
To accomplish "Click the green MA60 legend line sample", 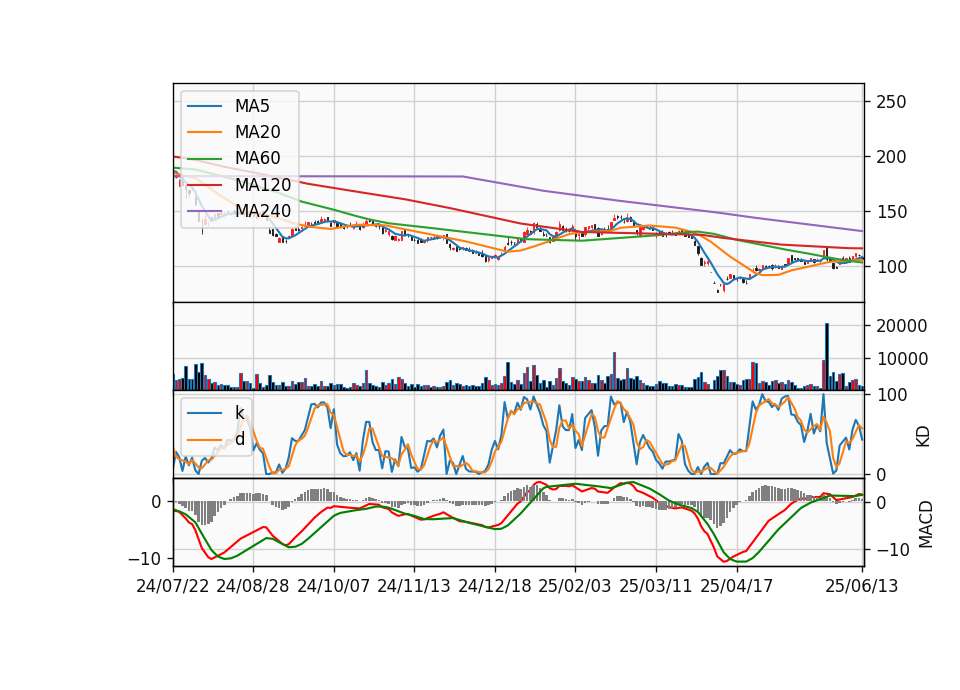I will (x=204, y=159).
